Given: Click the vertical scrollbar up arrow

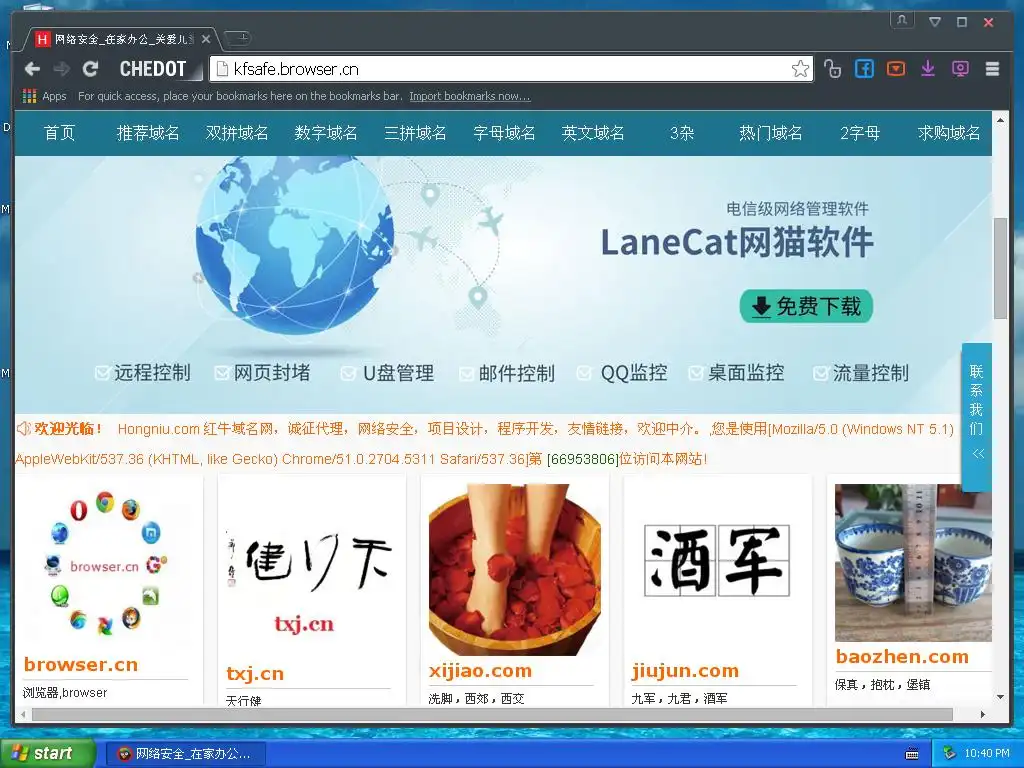Looking at the screenshot, I should (x=1000, y=121).
